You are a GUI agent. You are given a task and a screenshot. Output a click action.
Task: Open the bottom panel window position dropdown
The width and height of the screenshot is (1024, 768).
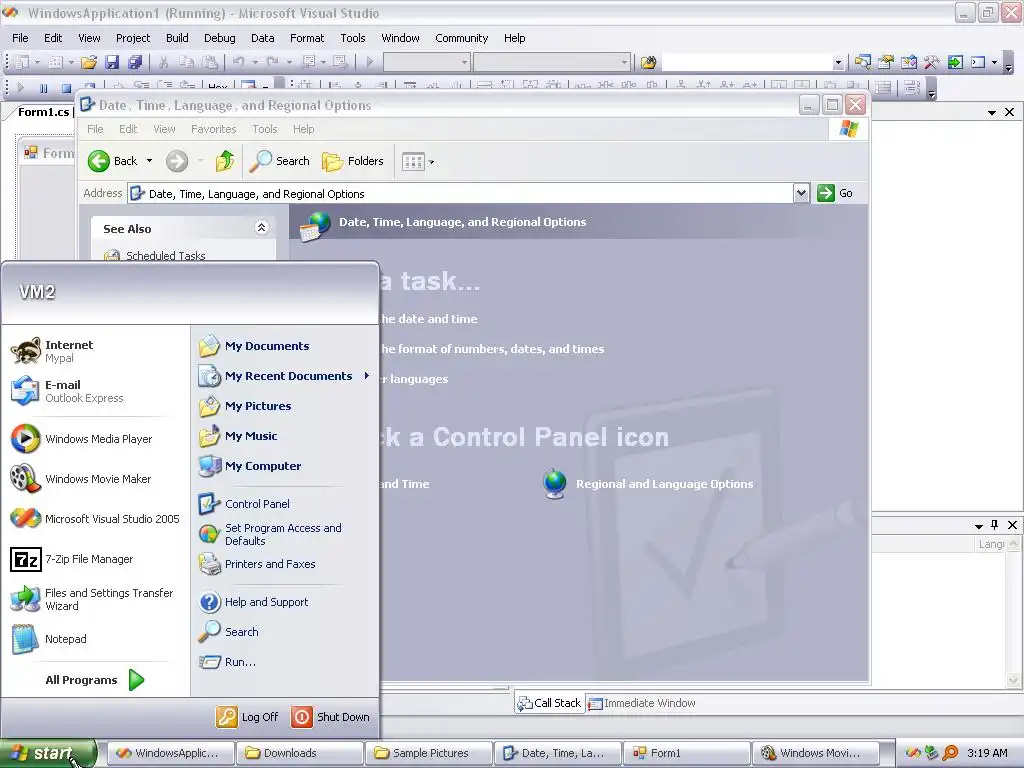(978, 526)
